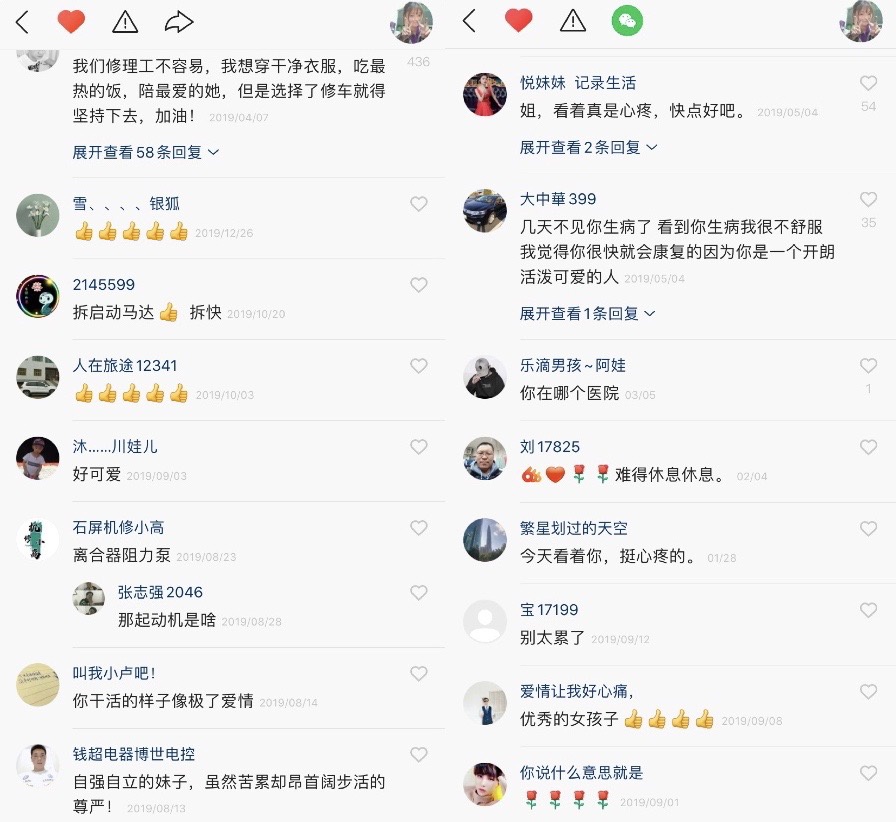Open report warning triangle in right header
This screenshot has width=896, height=822.
pos(573,21)
